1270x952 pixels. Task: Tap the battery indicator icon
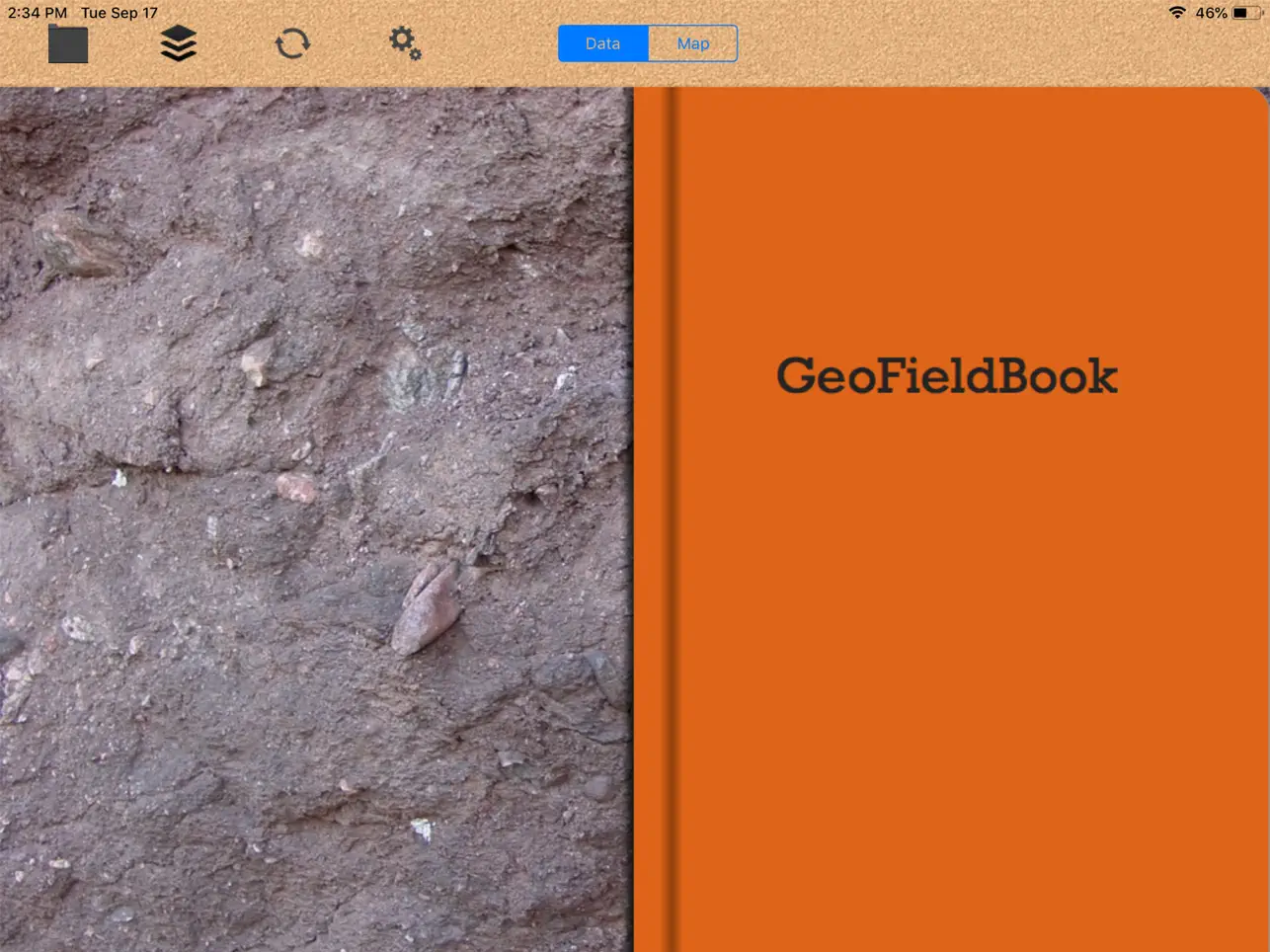(x=1245, y=13)
